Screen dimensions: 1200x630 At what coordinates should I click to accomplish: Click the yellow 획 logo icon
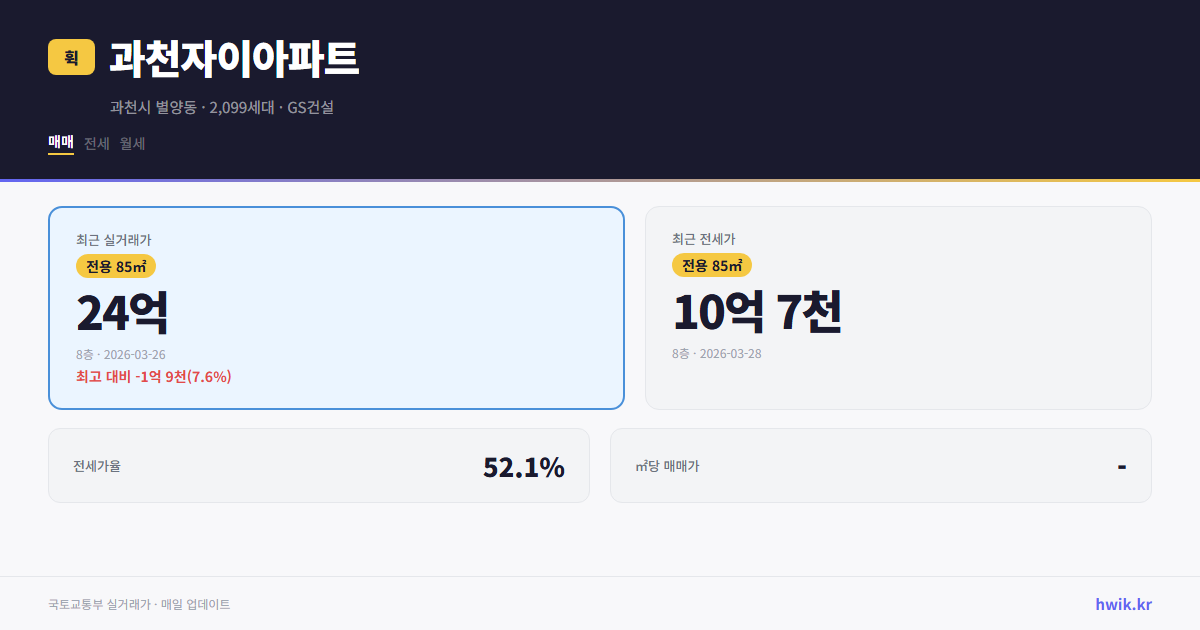pyautogui.click(x=71, y=59)
